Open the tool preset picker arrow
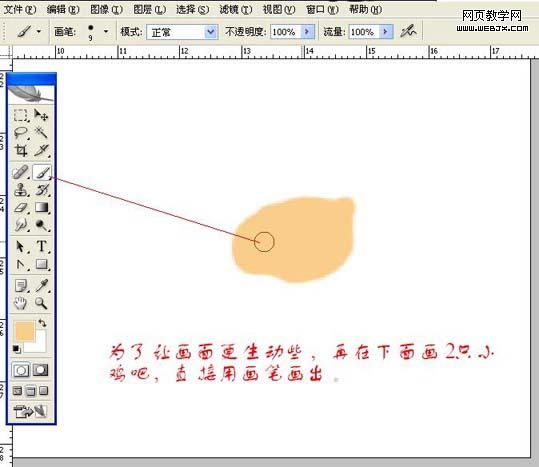The width and height of the screenshot is (539, 467). tap(39, 32)
